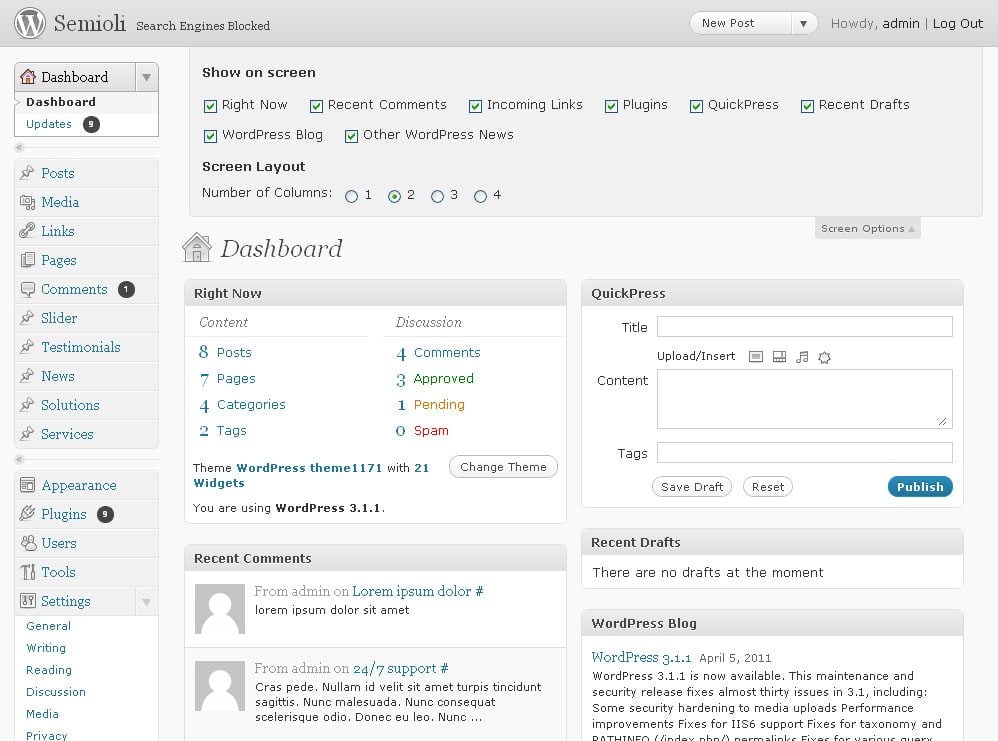Click the Add Media star icon
Screen dimensions: 998x741
(x=825, y=357)
